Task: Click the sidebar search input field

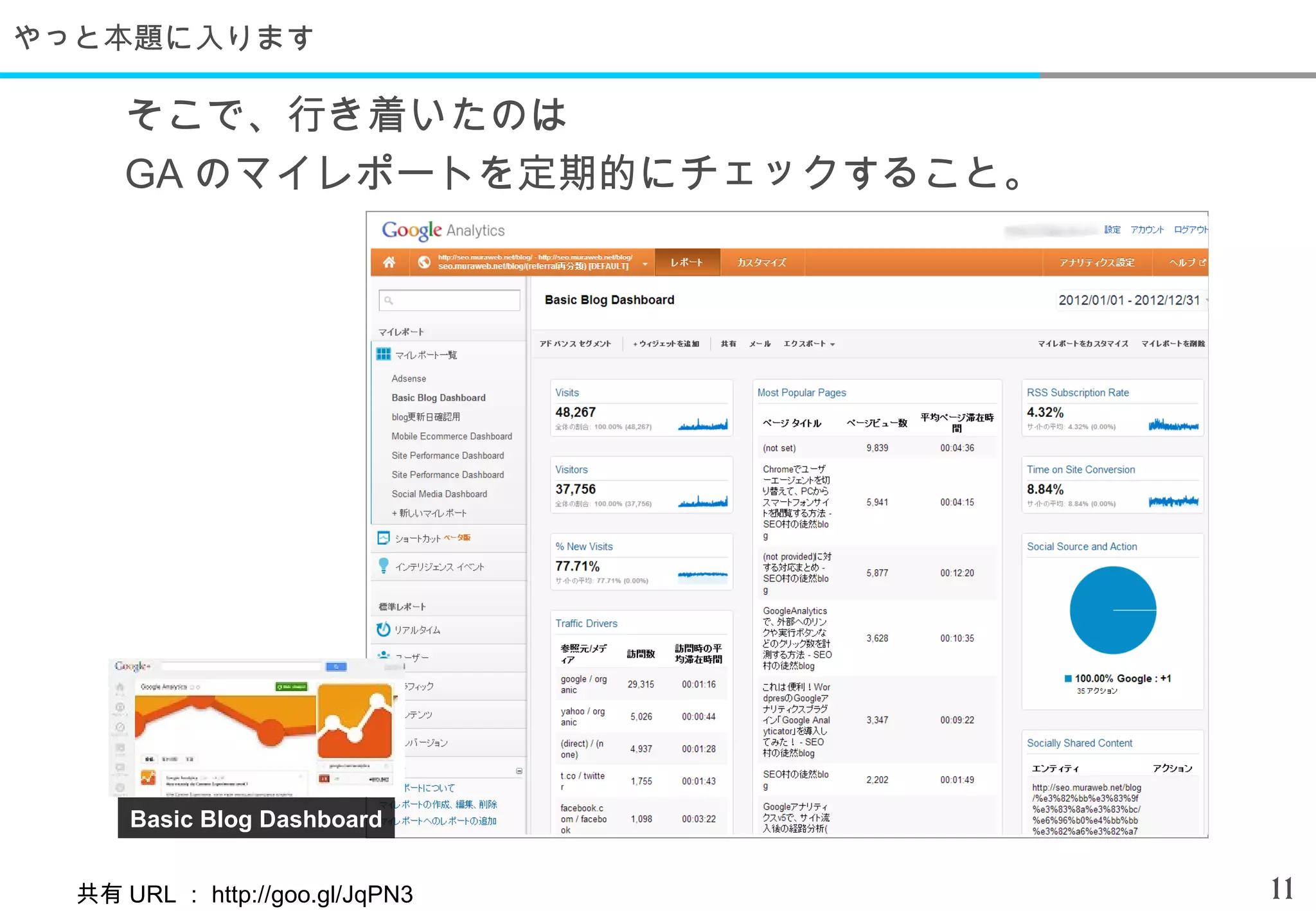Action: pyautogui.click(x=450, y=300)
